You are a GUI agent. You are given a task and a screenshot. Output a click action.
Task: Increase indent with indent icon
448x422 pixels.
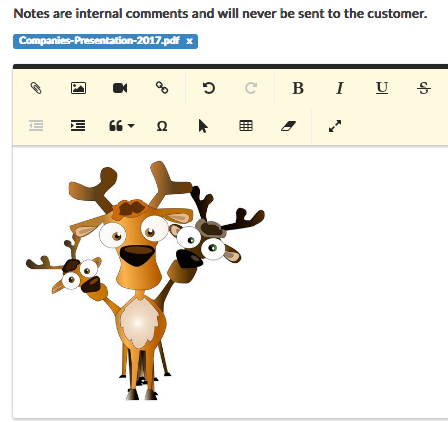(78, 126)
